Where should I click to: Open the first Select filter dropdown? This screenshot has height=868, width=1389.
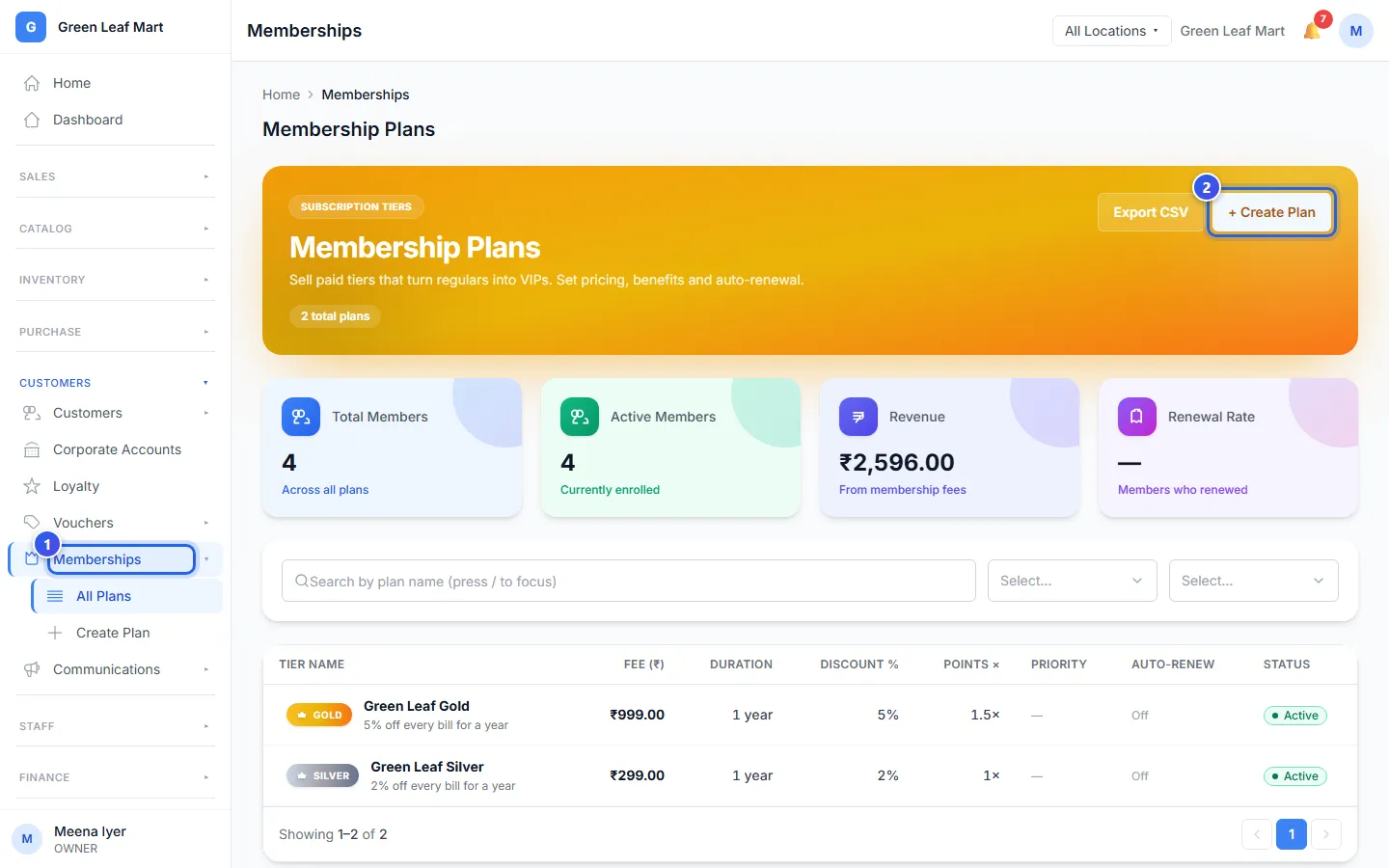(x=1072, y=581)
